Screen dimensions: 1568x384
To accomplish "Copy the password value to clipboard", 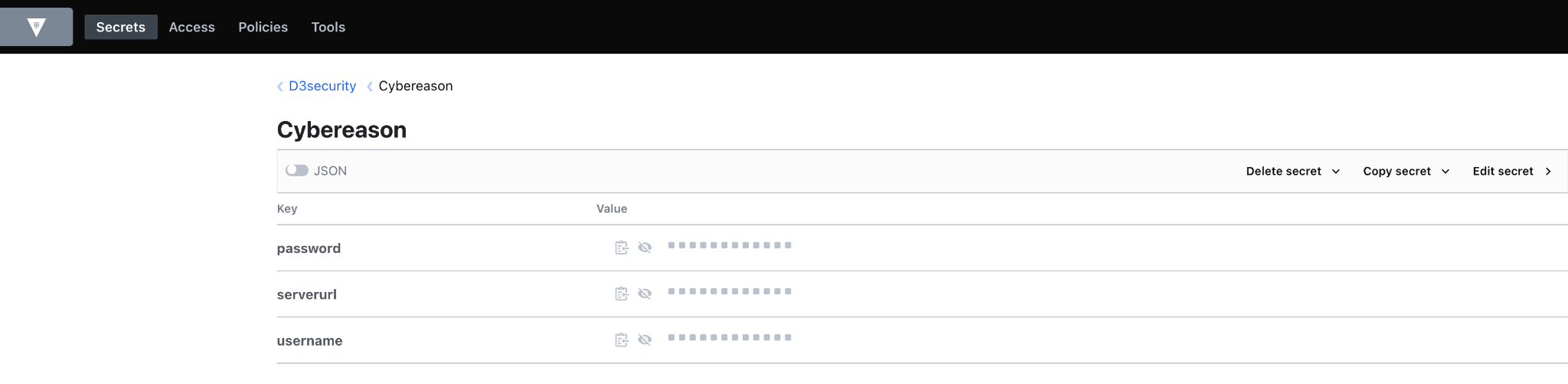I will point(622,248).
